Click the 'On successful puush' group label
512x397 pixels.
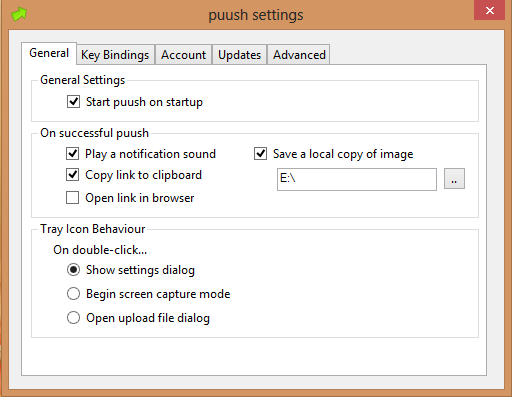click(x=94, y=133)
